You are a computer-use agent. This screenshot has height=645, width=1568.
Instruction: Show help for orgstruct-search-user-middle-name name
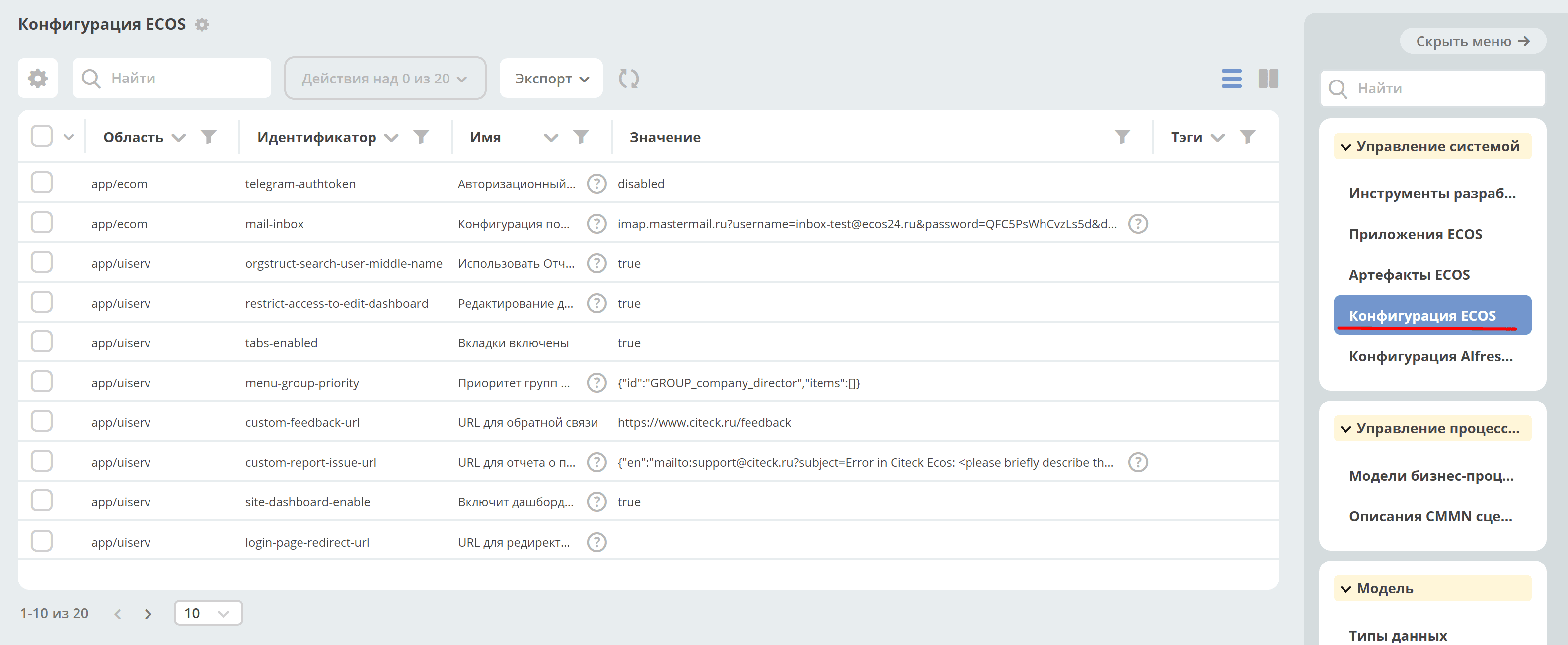(597, 263)
